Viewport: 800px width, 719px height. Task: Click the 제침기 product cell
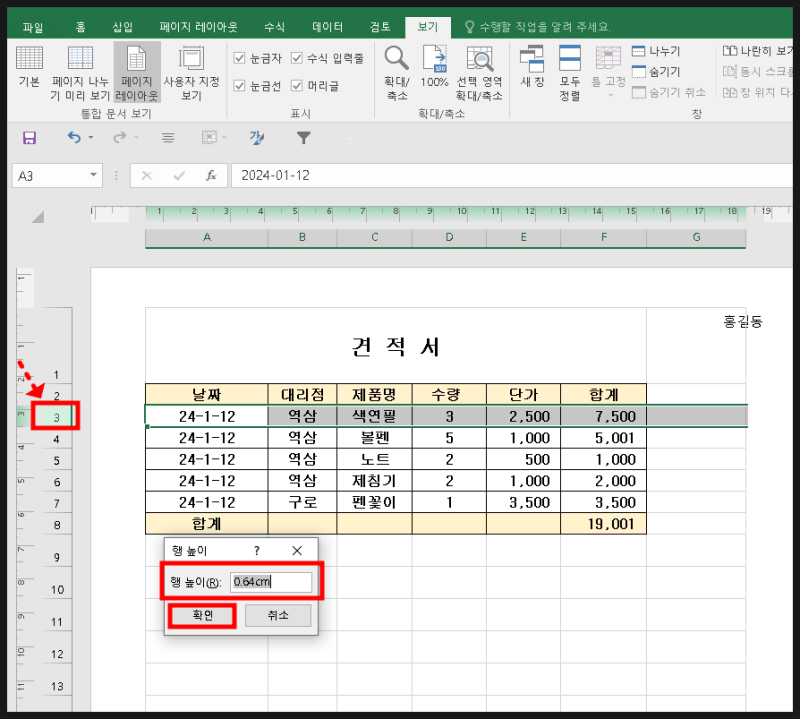tap(374, 481)
